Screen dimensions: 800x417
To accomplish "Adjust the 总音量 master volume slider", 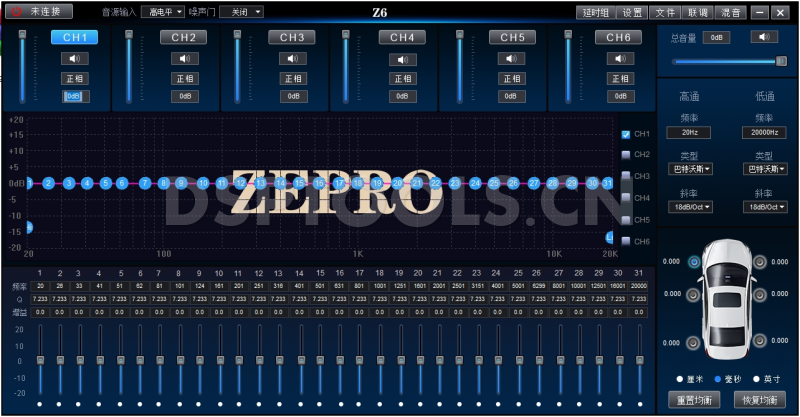I will 730,61.
